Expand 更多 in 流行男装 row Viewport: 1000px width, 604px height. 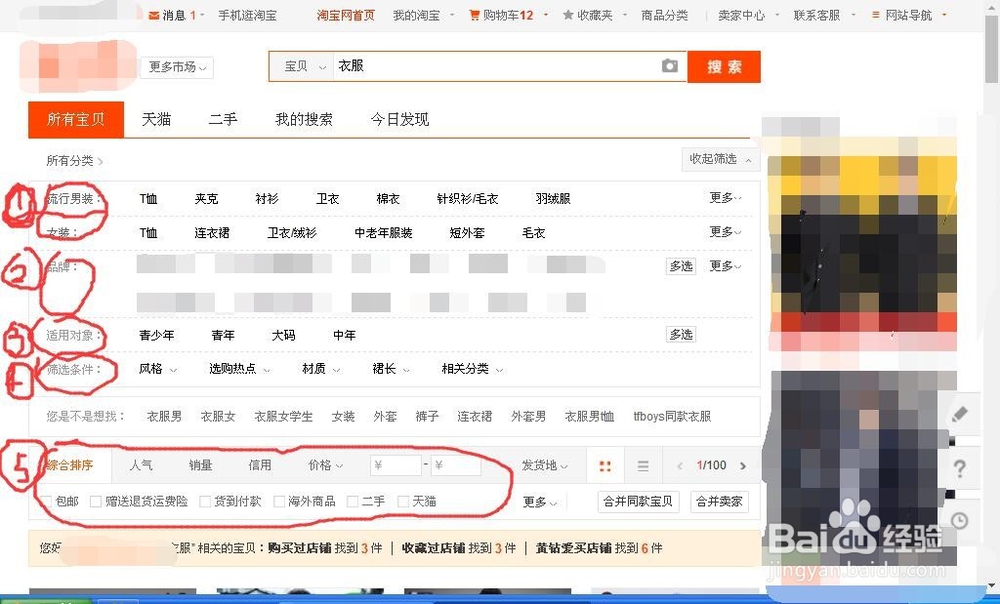click(x=725, y=198)
